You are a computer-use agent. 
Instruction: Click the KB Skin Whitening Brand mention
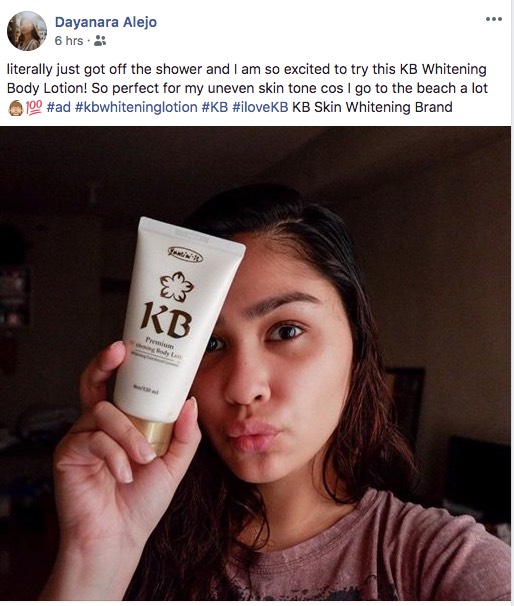point(372,107)
